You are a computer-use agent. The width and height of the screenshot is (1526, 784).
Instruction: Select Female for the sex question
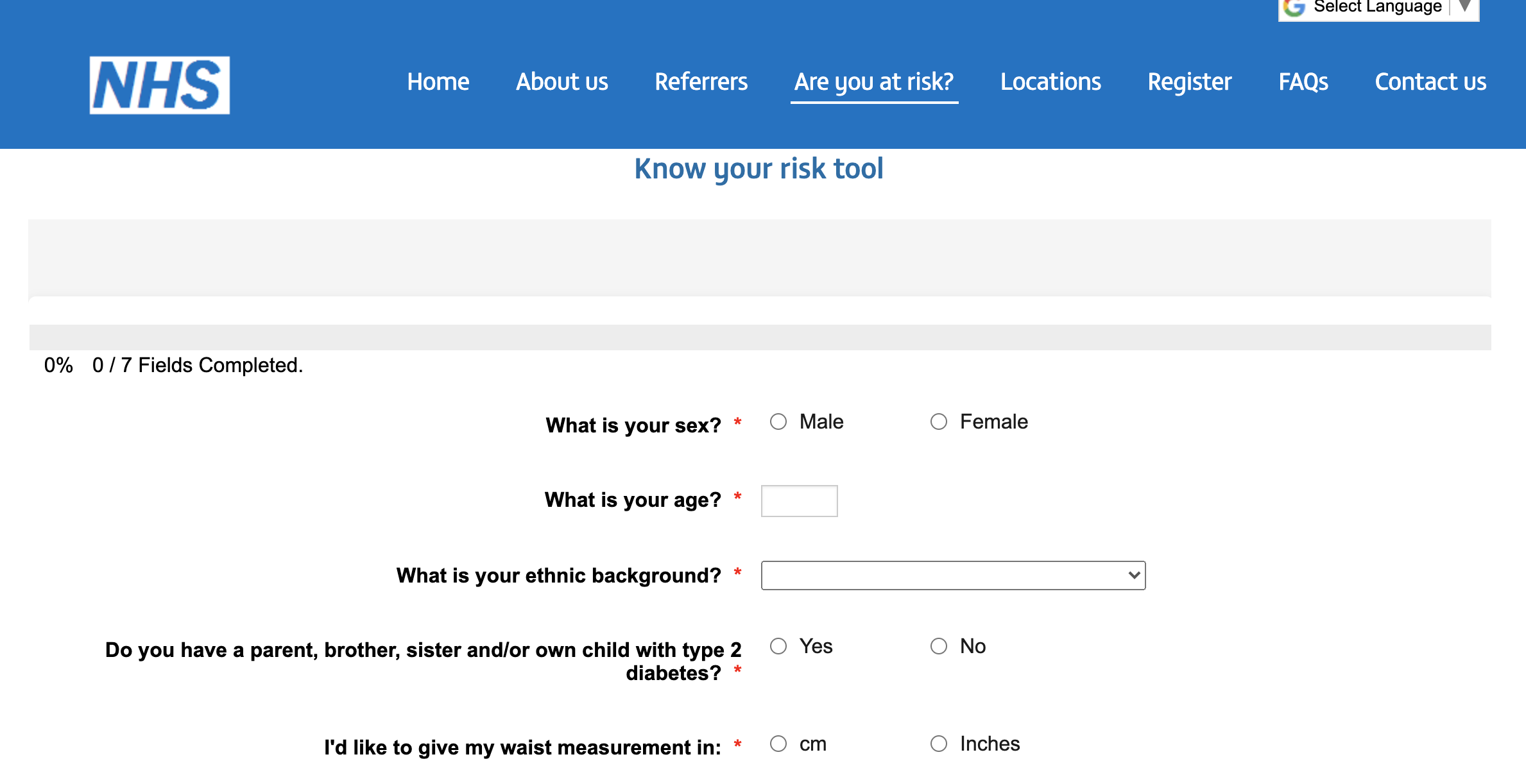tap(939, 422)
